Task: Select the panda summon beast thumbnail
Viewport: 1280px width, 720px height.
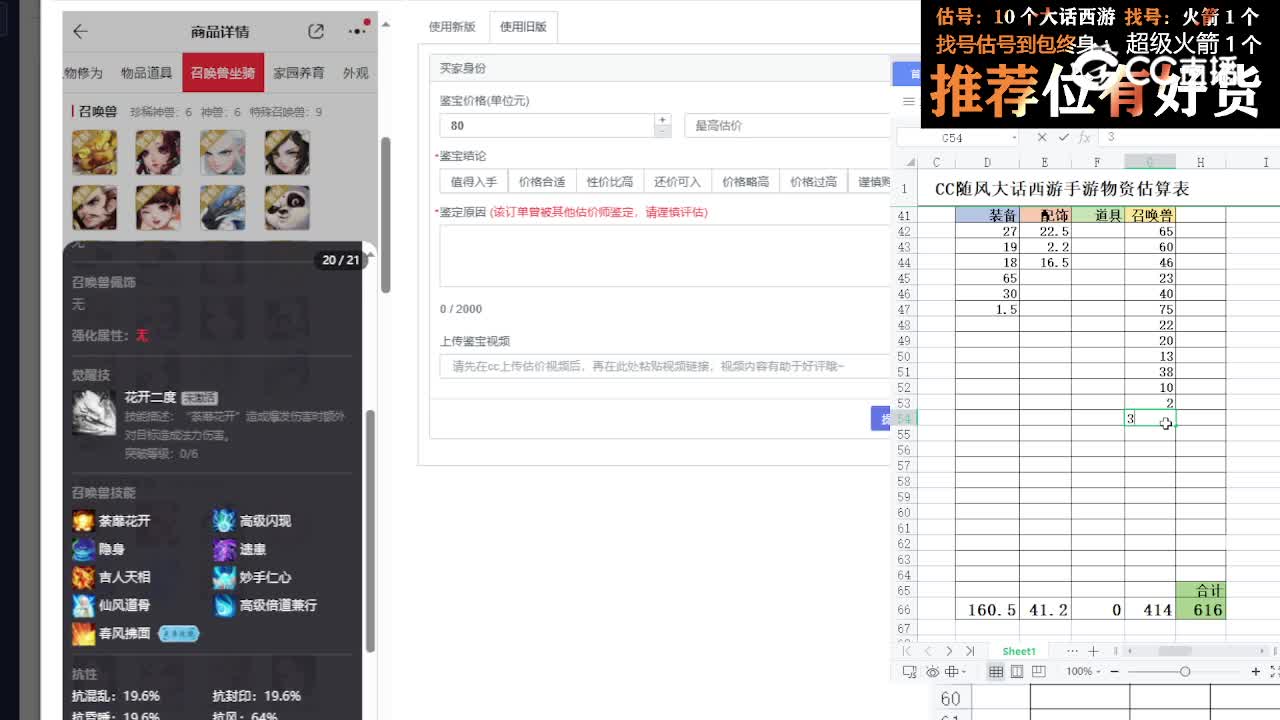Action: pyautogui.click(x=287, y=209)
